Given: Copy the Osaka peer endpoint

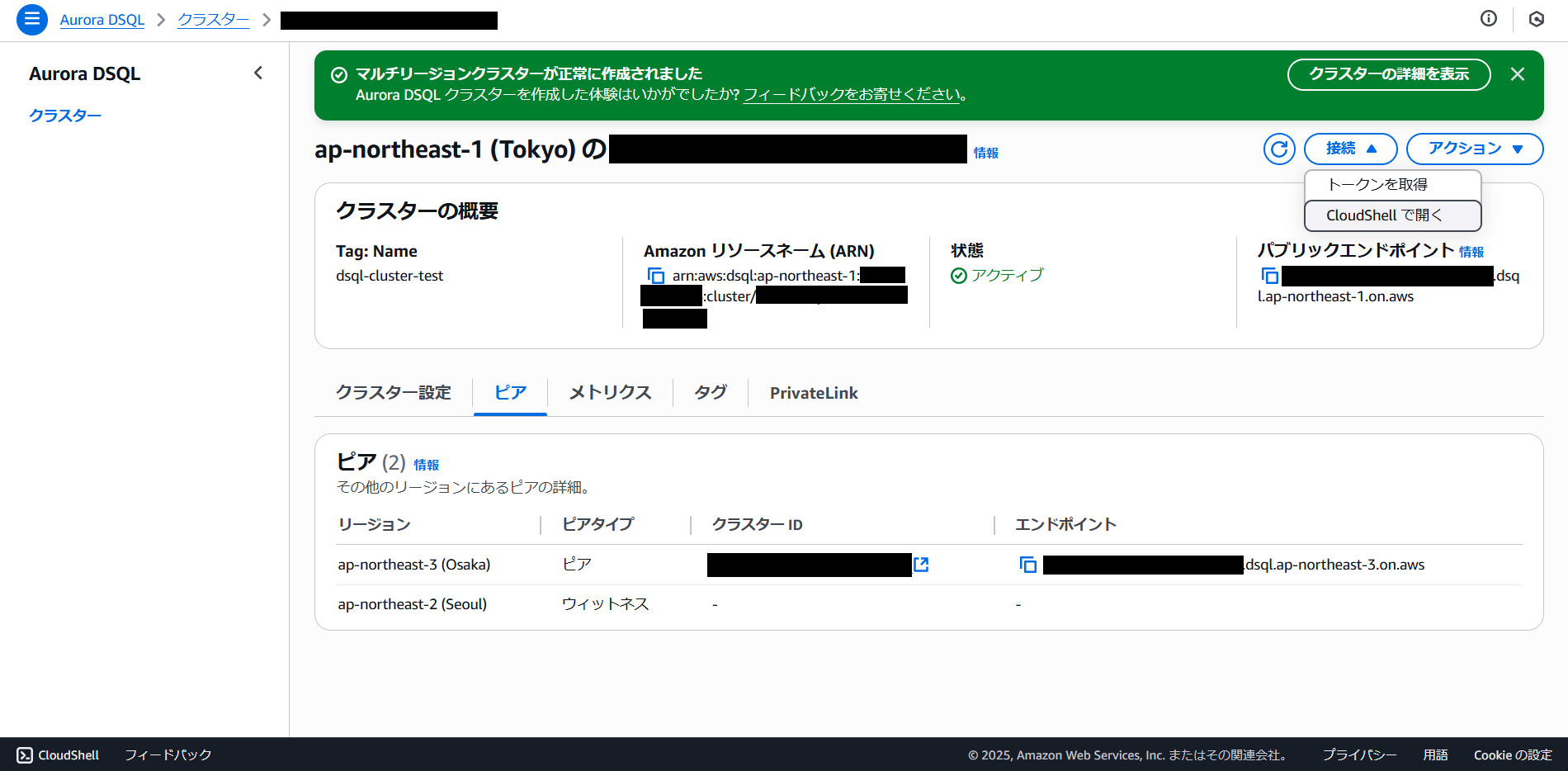Looking at the screenshot, I should (1028, 565).
